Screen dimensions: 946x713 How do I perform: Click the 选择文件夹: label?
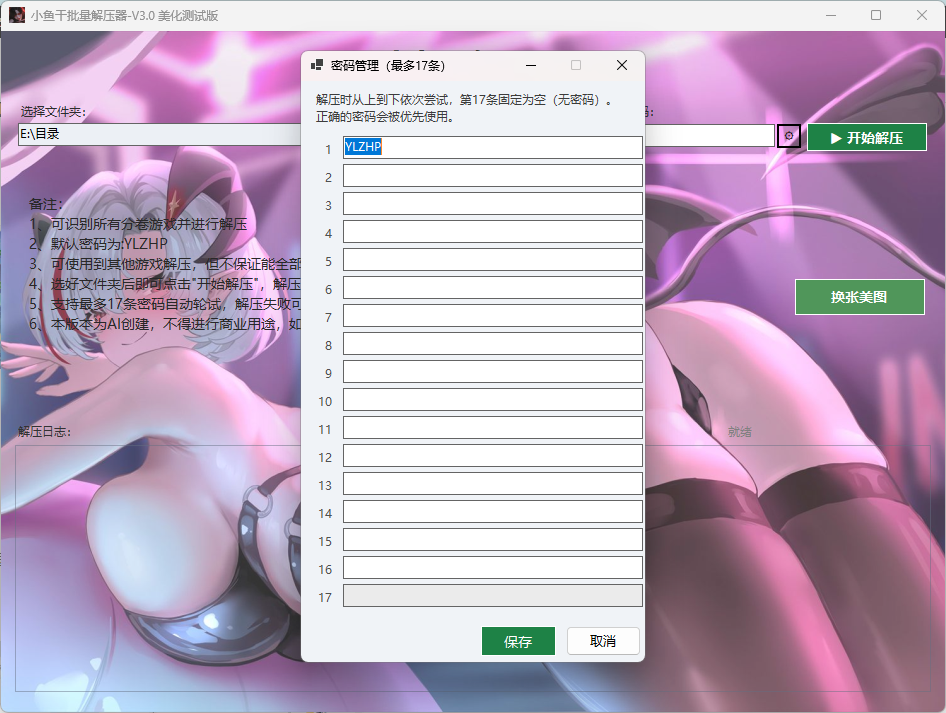point(53,112)
